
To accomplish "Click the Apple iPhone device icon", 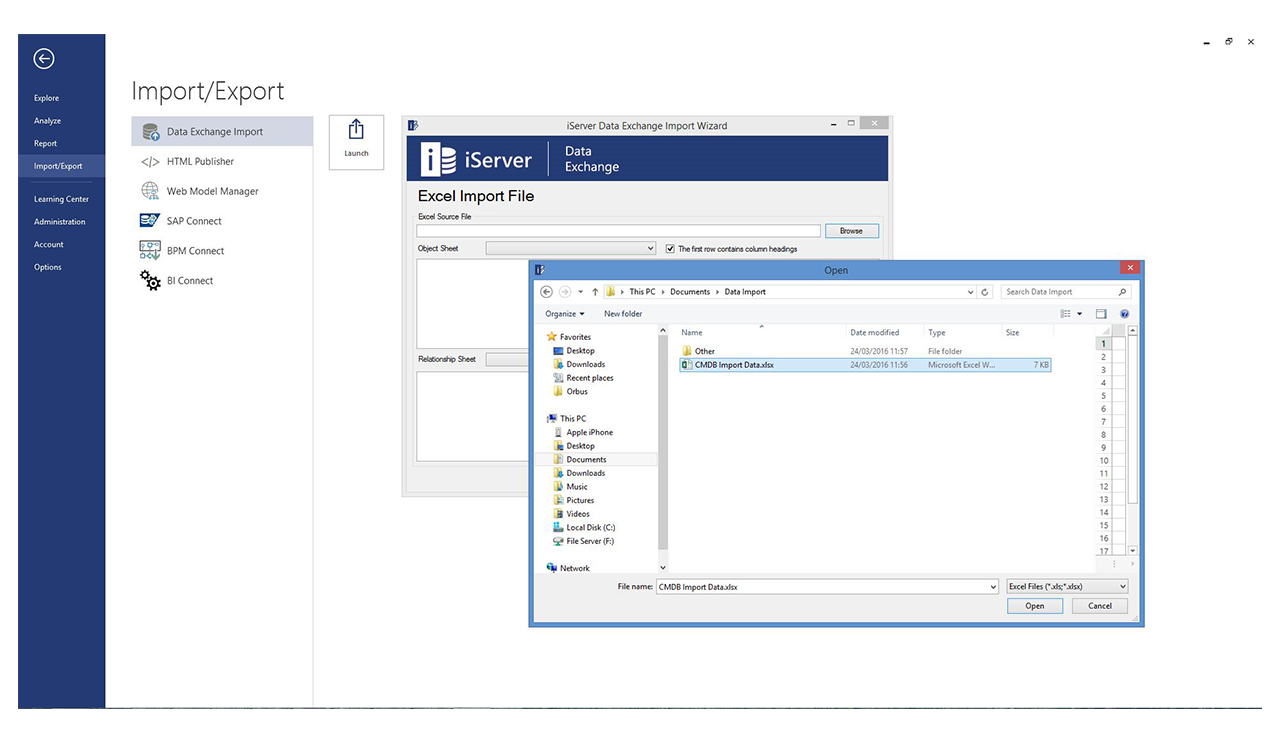I will (x=558, y=432).
